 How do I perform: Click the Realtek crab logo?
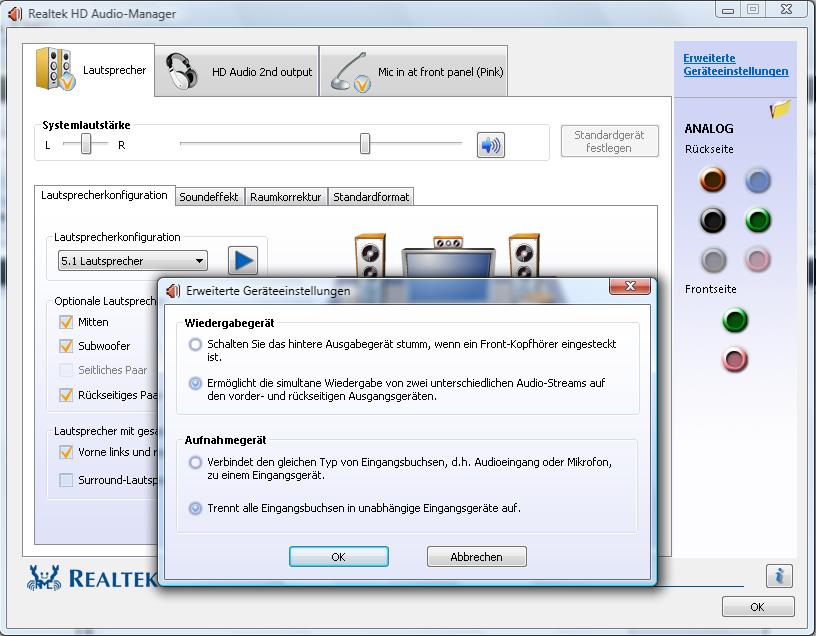[x=44, y=578]
